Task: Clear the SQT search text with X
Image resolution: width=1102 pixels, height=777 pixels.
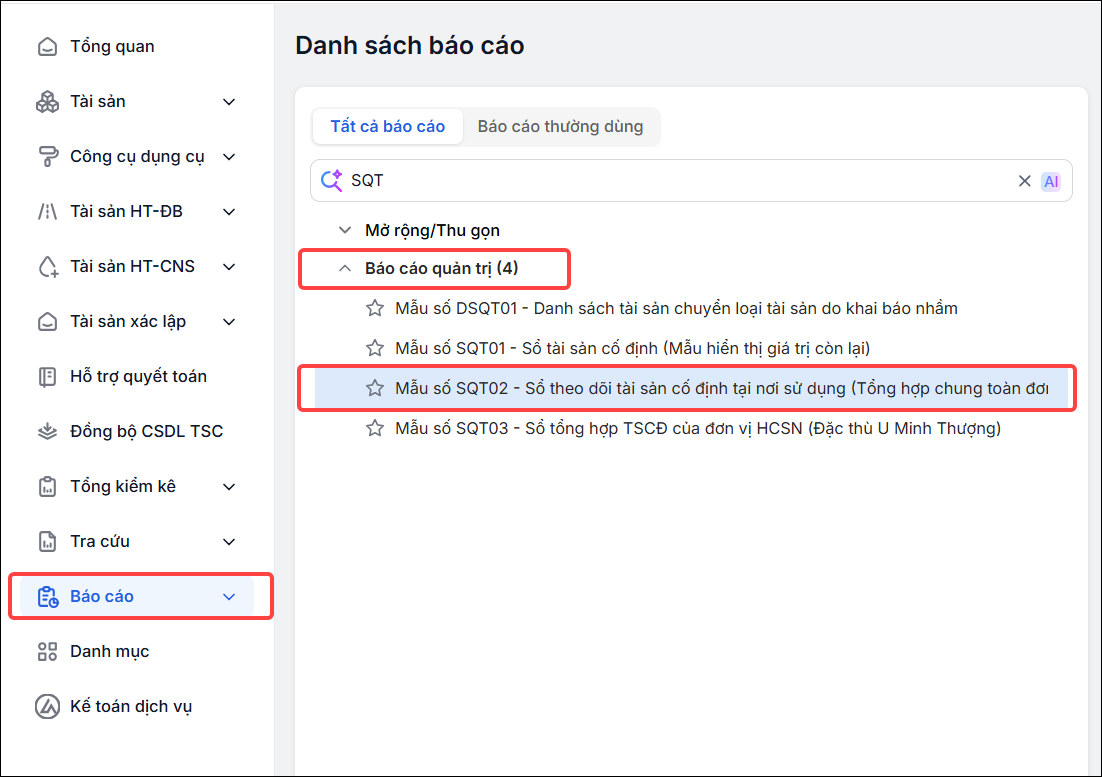Action: click(1024, 181)
